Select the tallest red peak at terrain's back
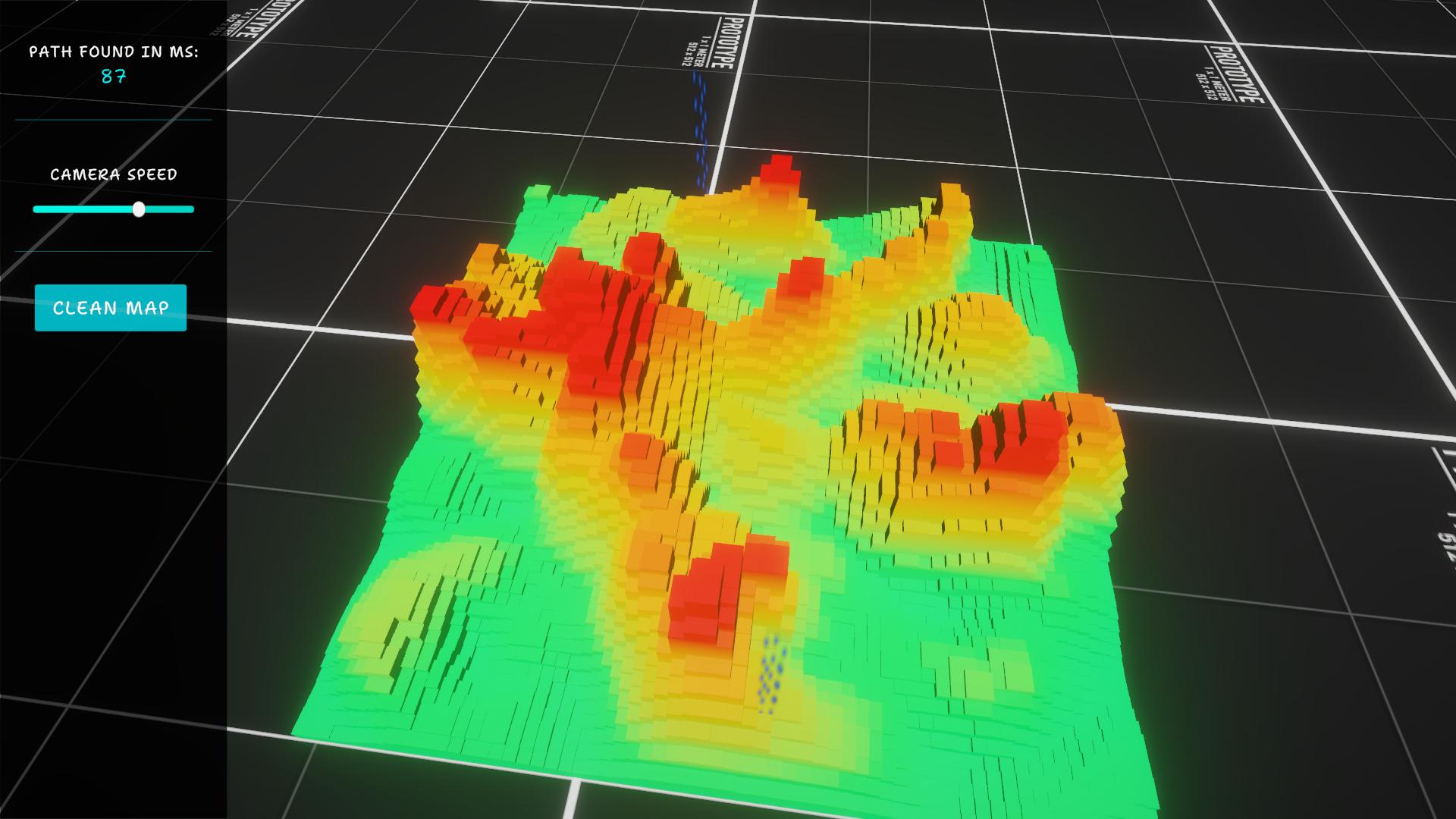 (x=779, y=169)
